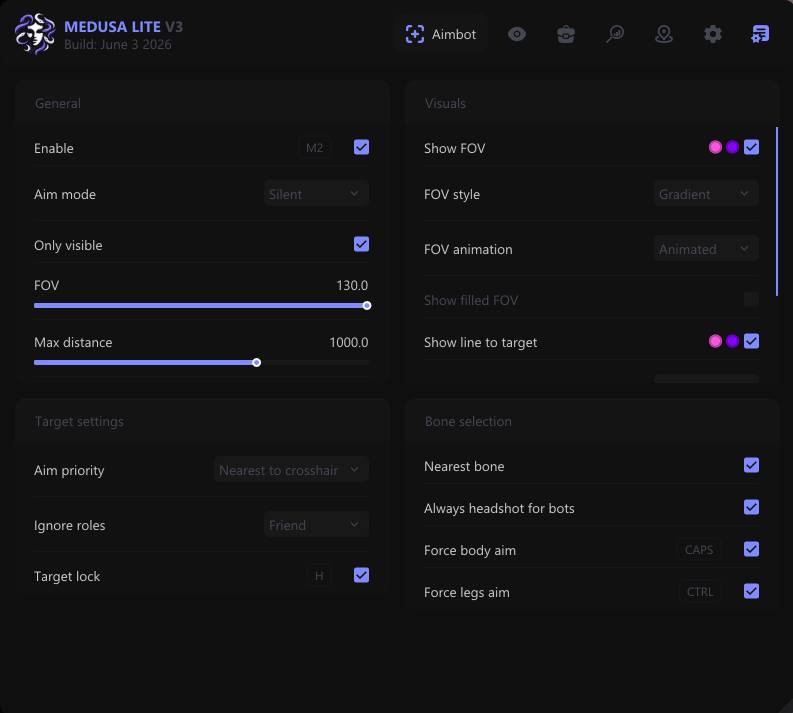Click the Medusa head logo
Image resolution: width=793 pixels, height=713 pixels.
(x=34, y=34)
